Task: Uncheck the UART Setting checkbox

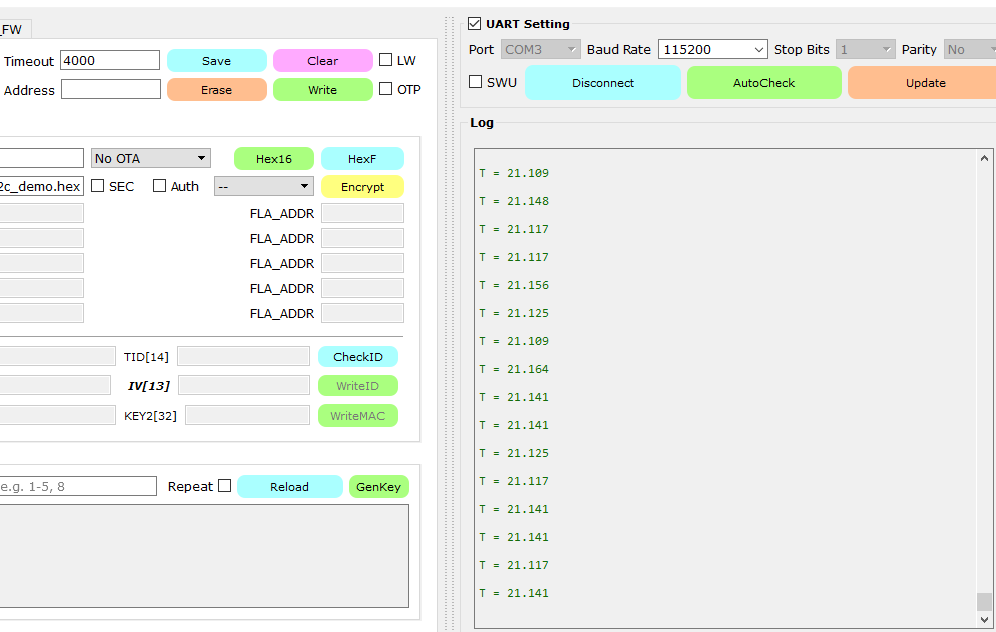Action: tap(475, 24)
